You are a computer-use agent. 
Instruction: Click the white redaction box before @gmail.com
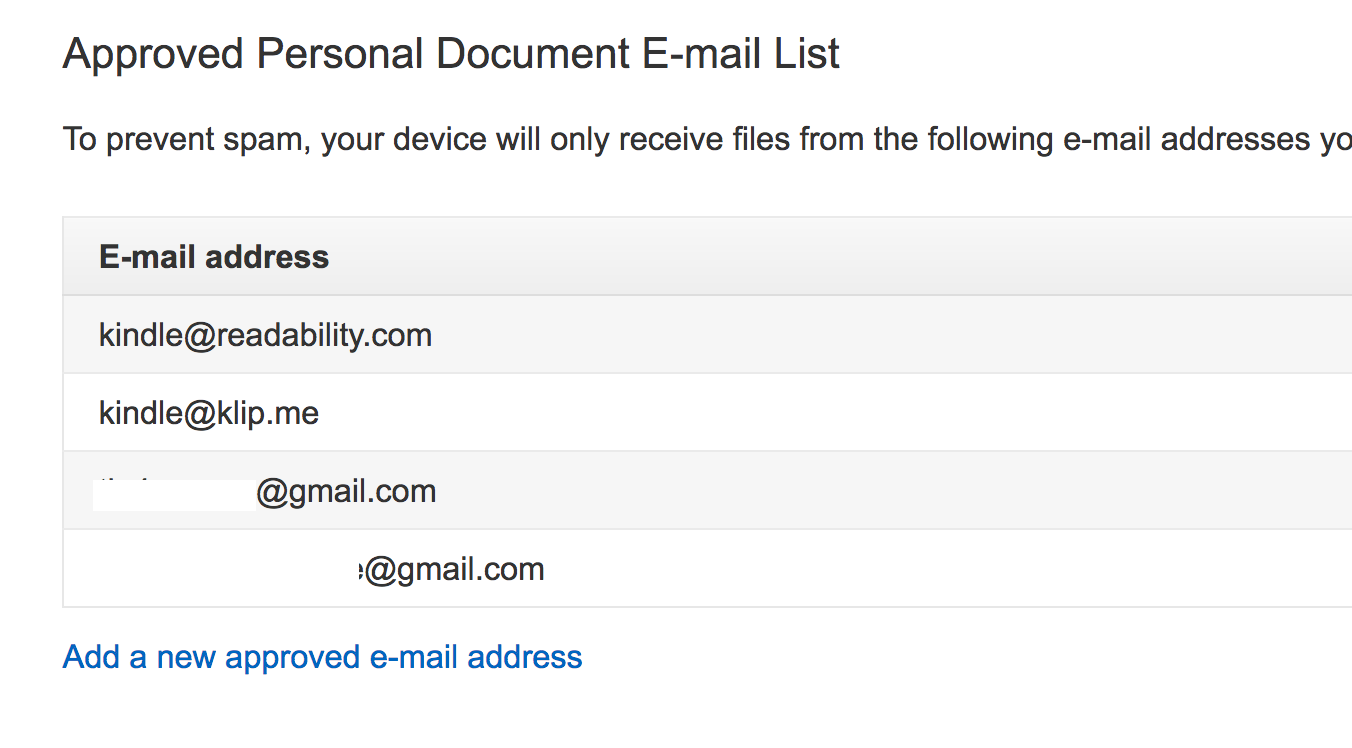(x=175, y=495)
